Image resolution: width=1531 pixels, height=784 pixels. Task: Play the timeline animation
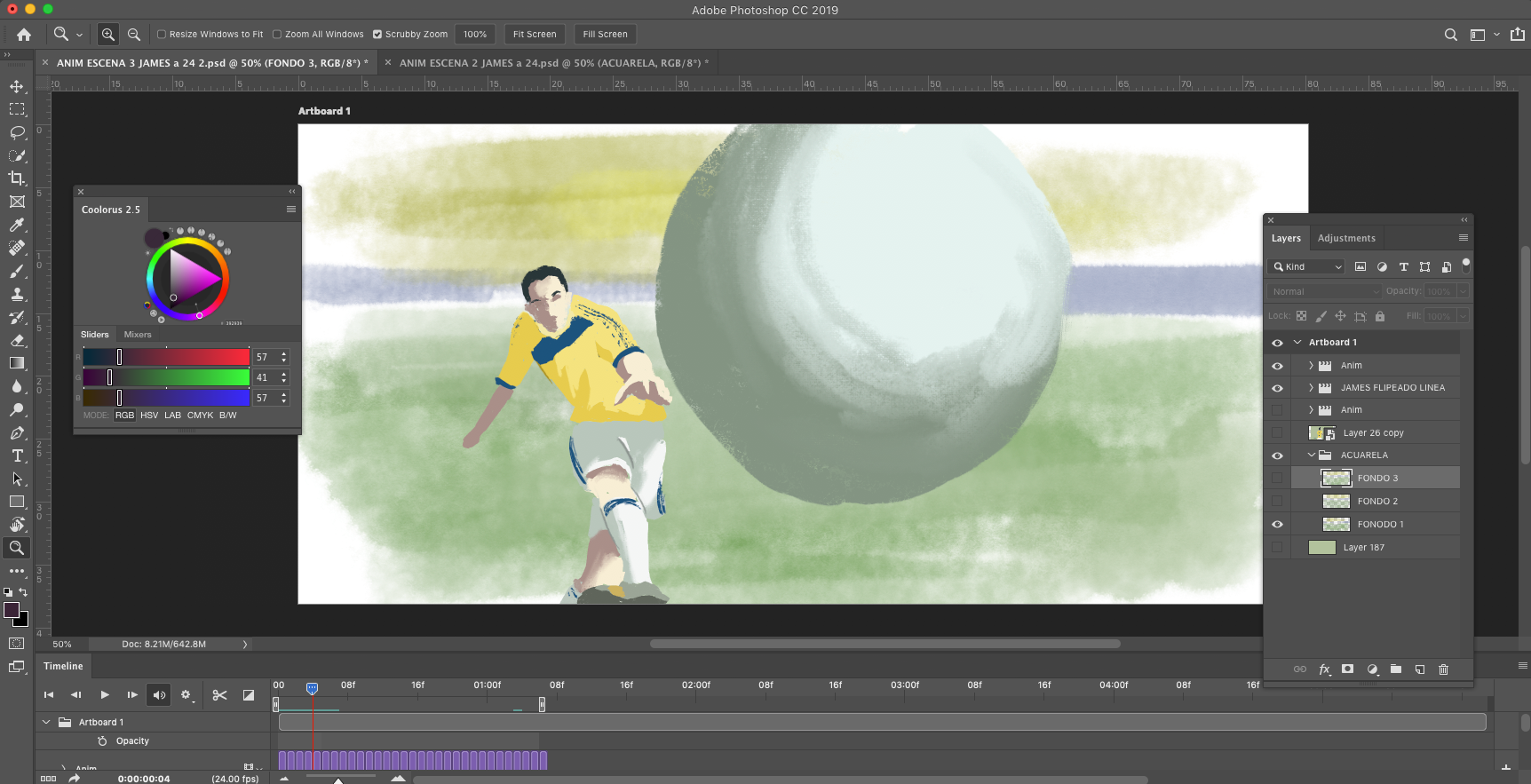105,695
